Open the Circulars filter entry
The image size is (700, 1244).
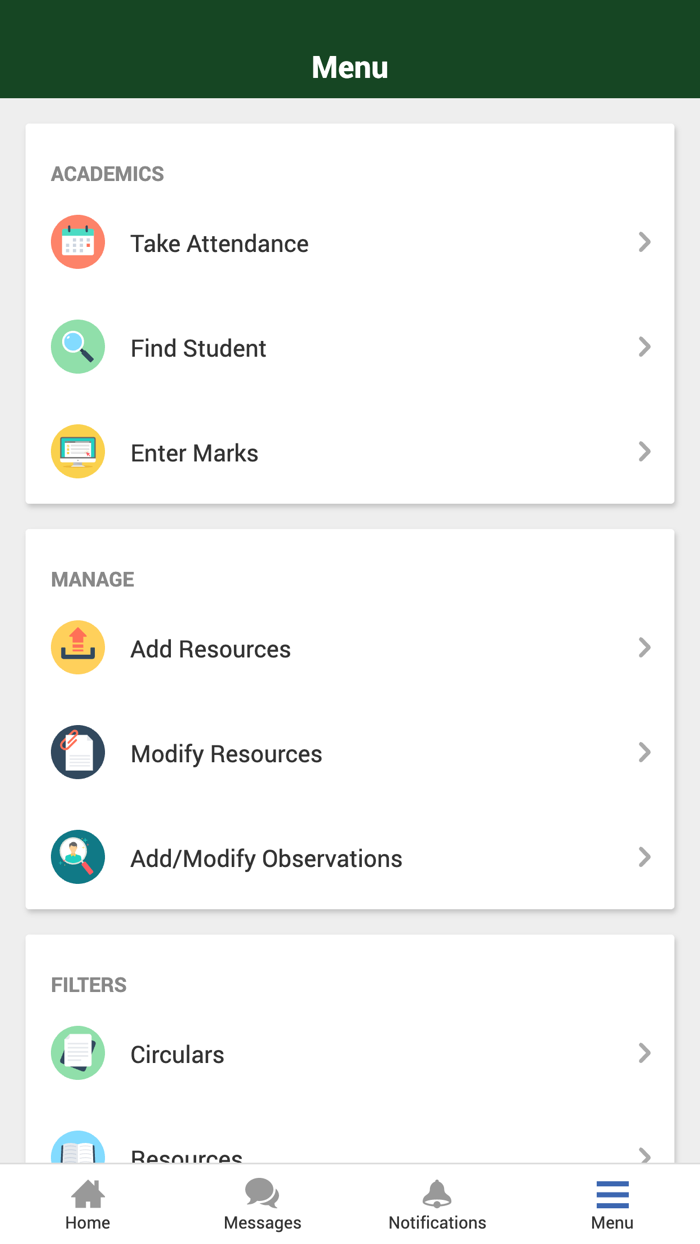177,1054
